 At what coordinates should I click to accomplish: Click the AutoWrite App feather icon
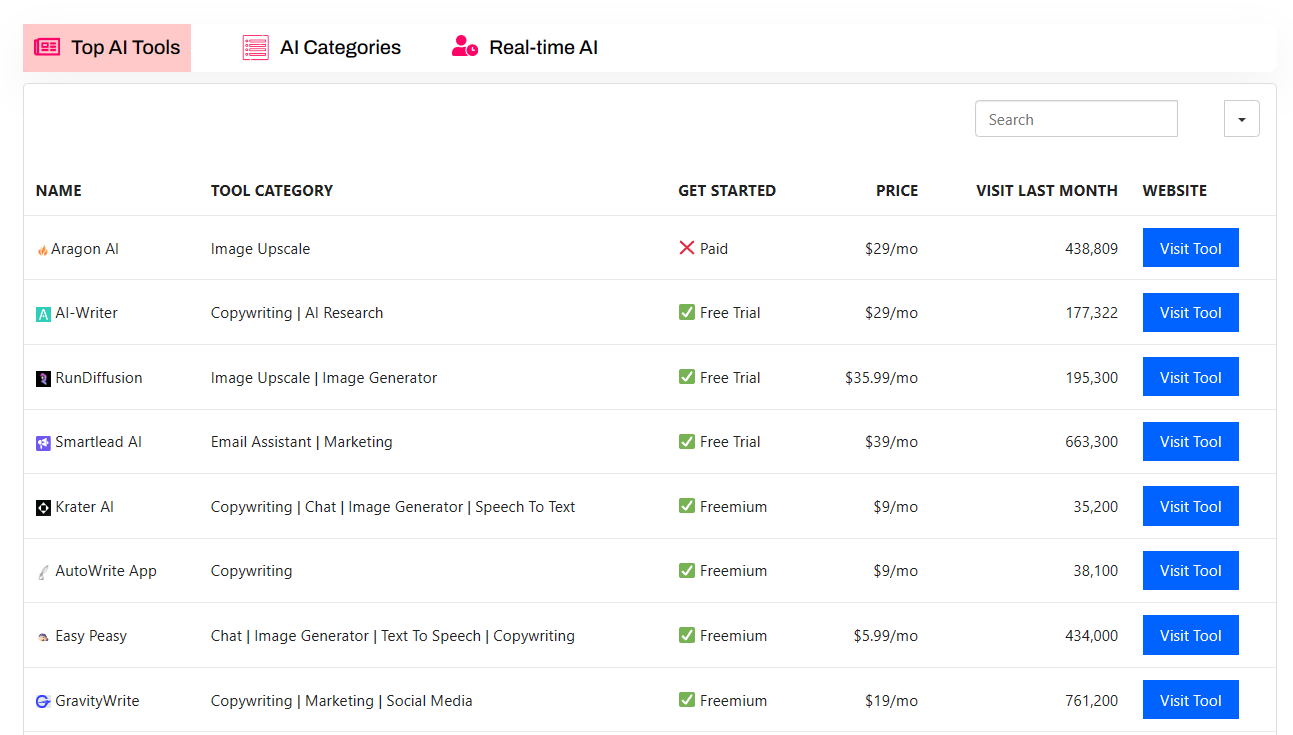coord(43,572)
